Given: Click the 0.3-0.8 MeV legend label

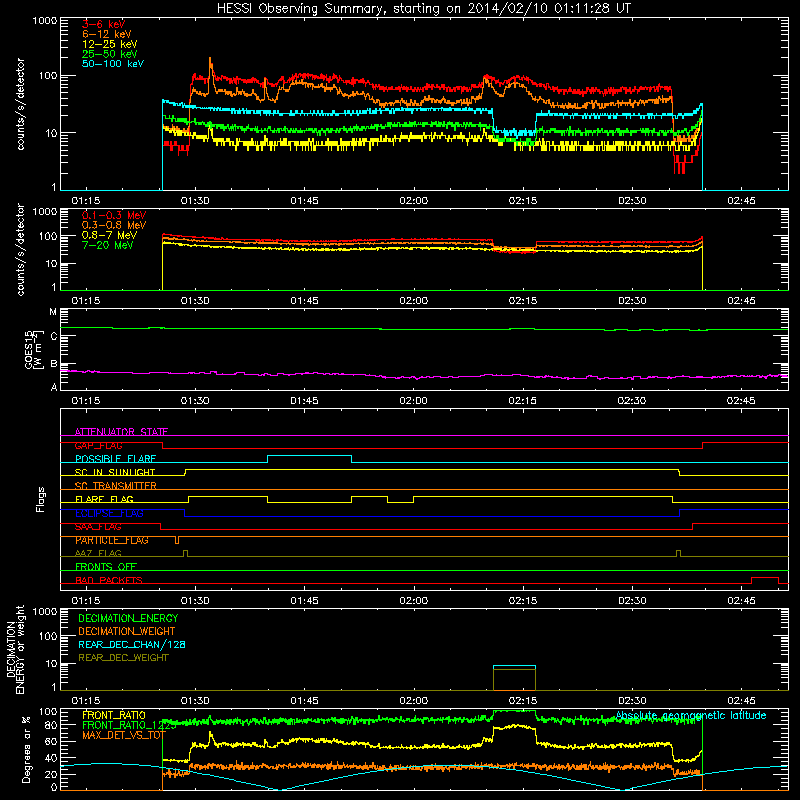Looking at the screenshot, I should (114, 225).
